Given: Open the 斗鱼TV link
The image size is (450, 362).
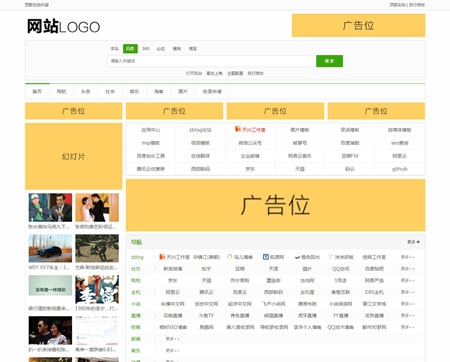Looking at the screenshot, I should [206, 315].
